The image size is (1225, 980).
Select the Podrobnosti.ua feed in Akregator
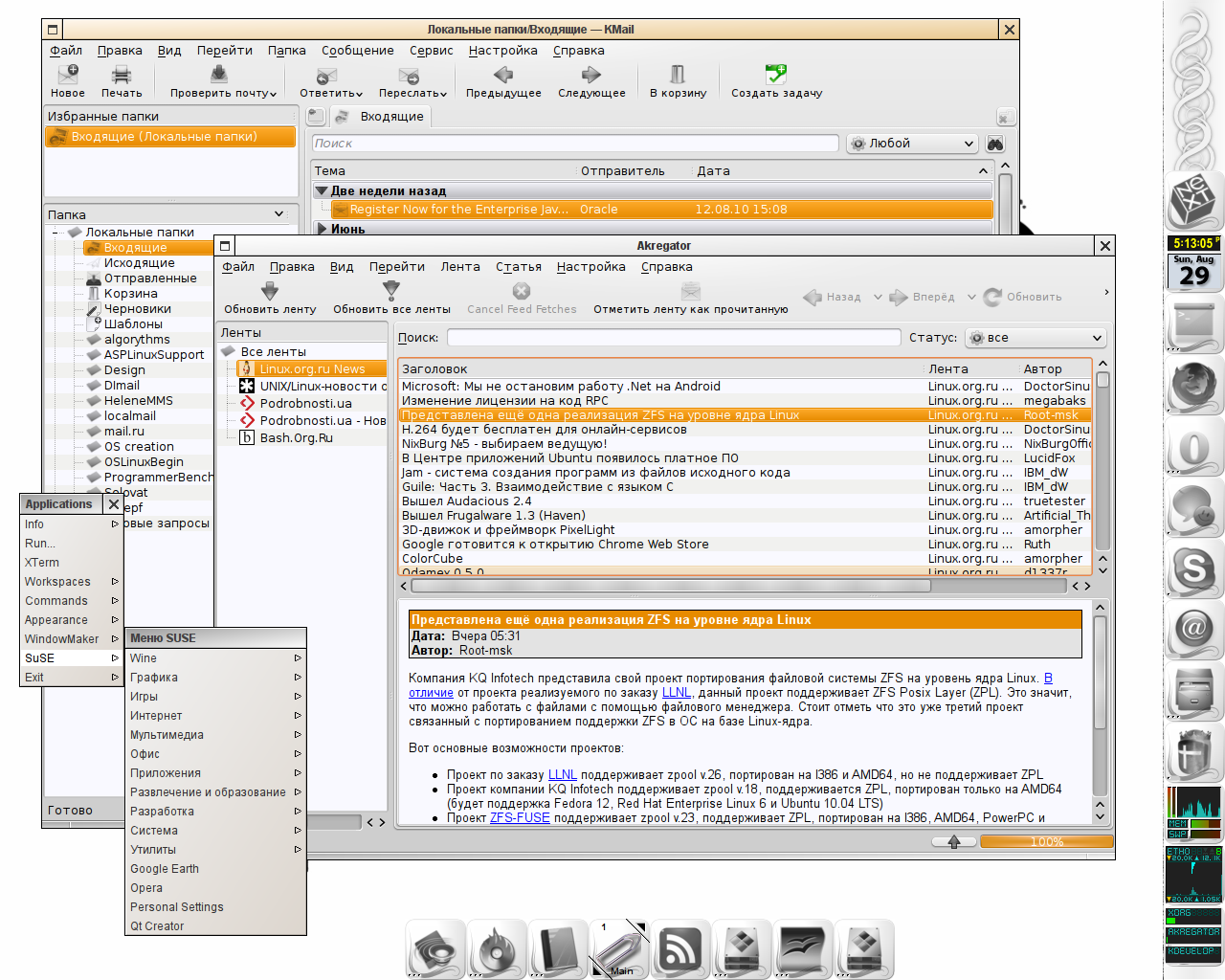pos(306,404)
